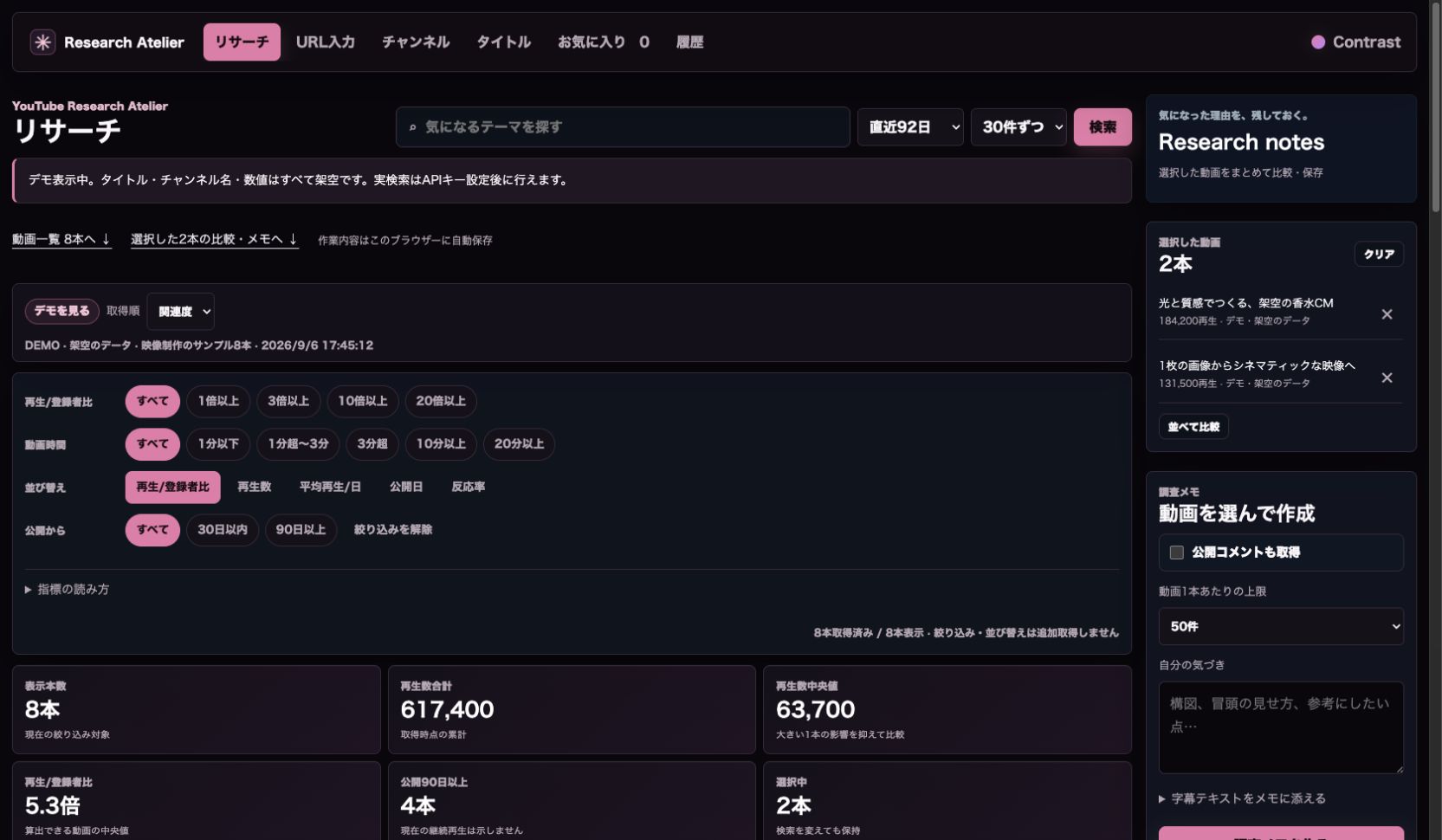
Task: Sort by 平均再生/日
Action: 330,488
